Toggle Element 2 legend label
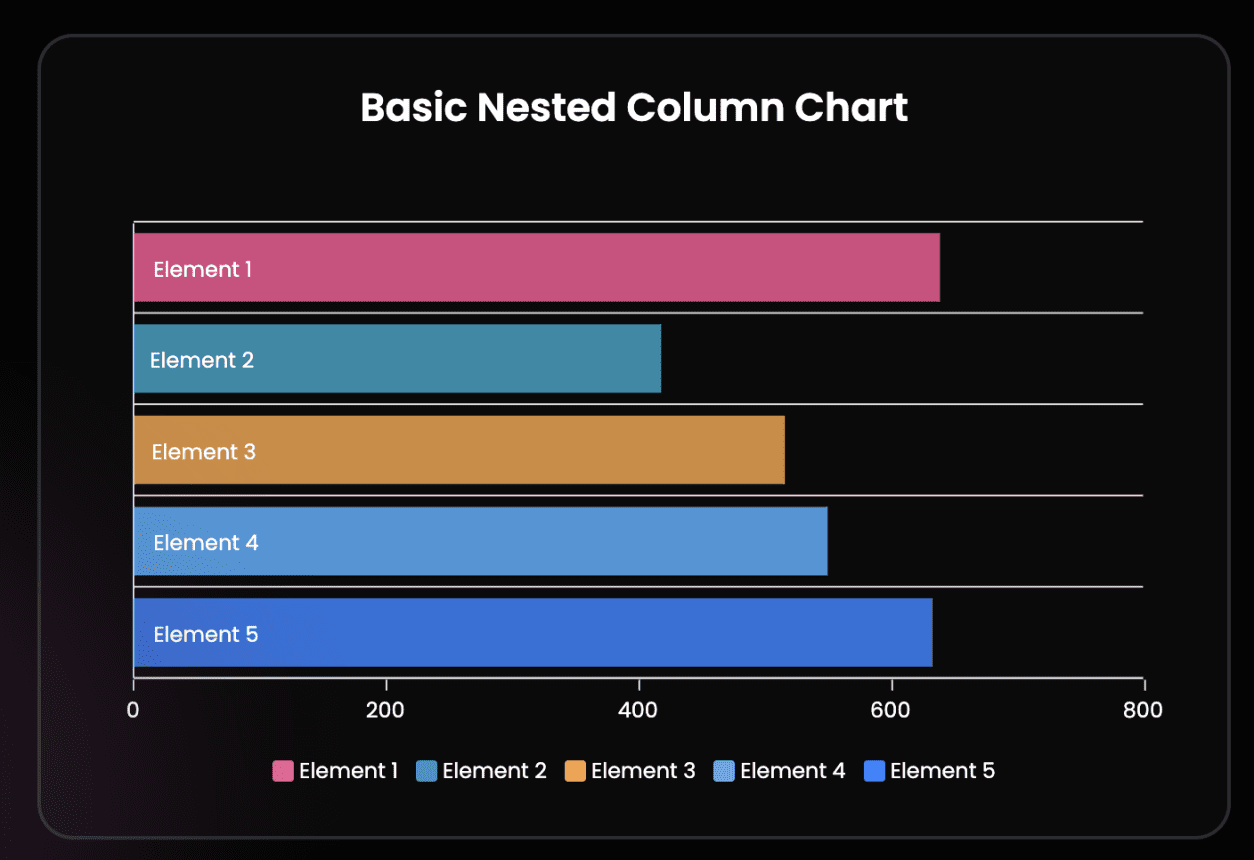Screen dimensions: 1254x860 pyautogui.click(x=494, y=771)
